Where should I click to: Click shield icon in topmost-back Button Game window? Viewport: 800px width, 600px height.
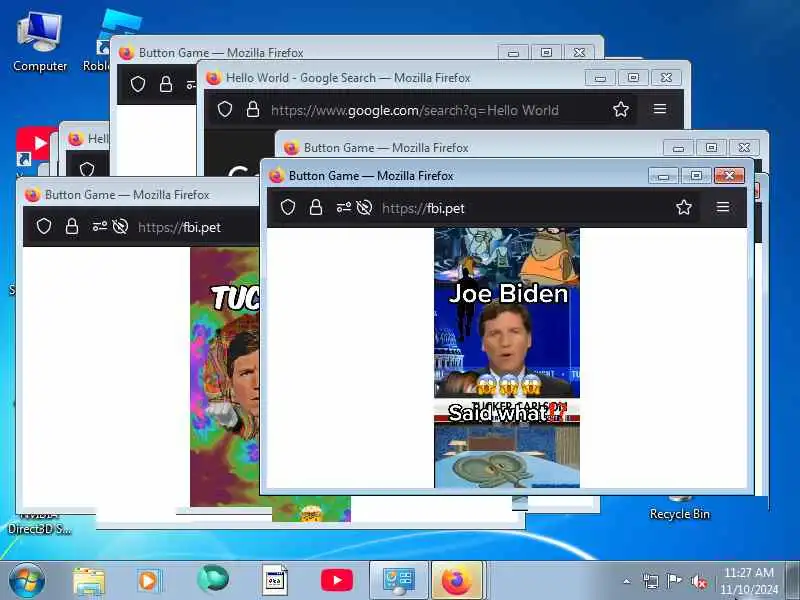coord(138,84)
